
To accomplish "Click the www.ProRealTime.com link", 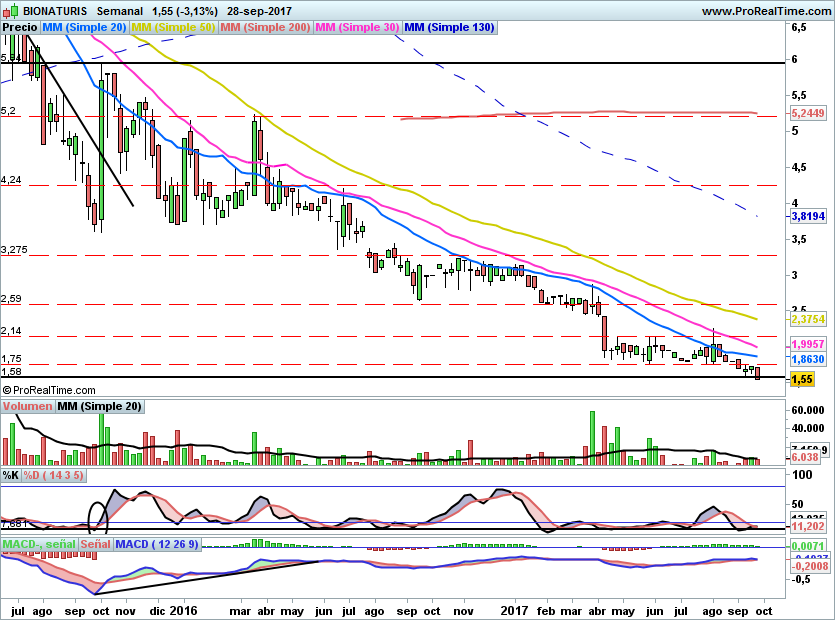I will [767, 11].
